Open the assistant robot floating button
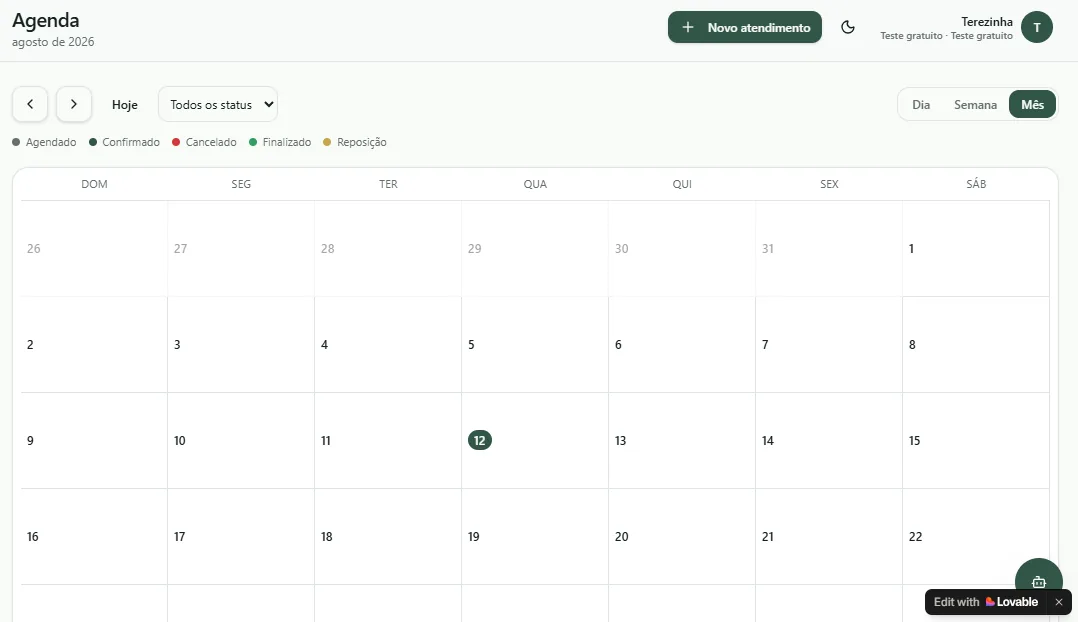1078x622 pixels. tap(1039, 581)
